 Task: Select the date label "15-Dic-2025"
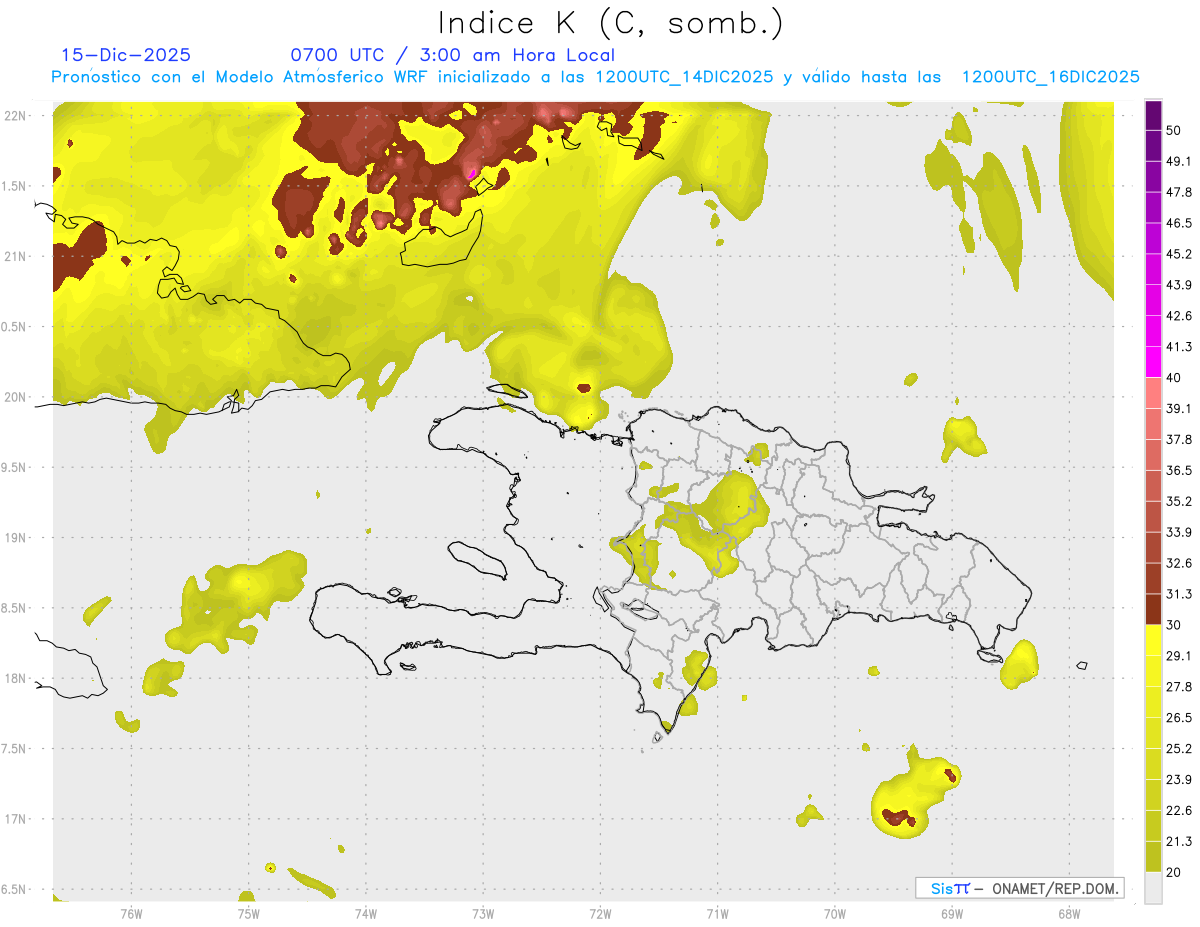[x=126, y=55]
